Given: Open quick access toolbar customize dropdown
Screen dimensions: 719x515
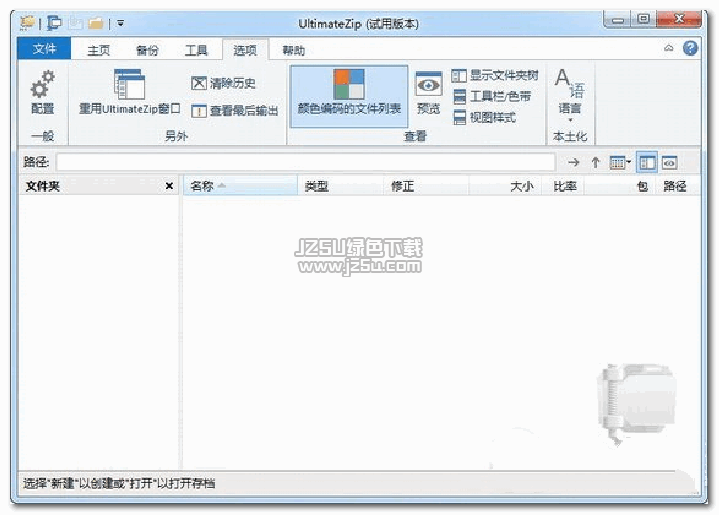Looking at the screenshot, I should point(120,22).
